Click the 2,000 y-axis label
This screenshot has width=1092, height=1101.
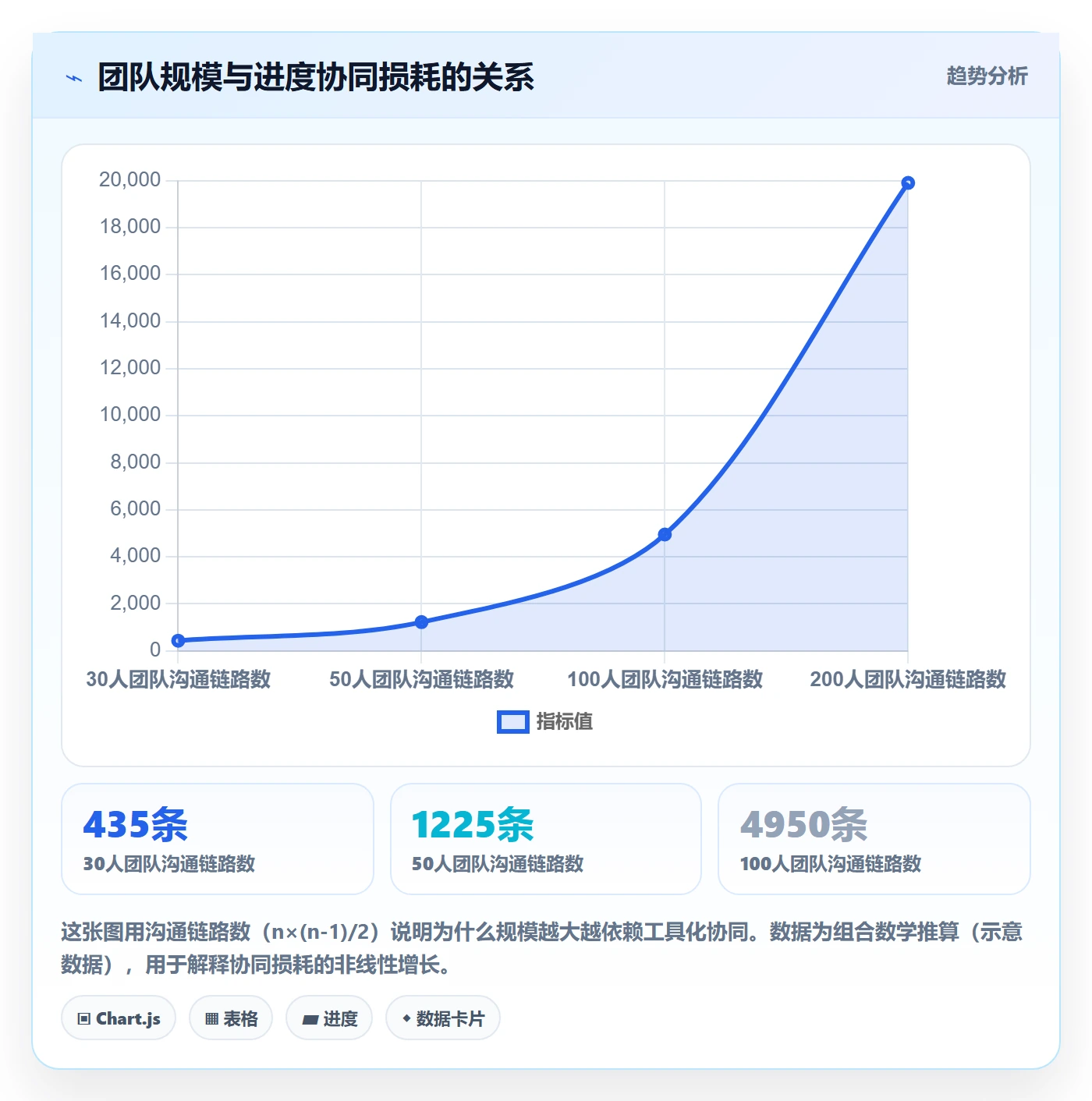point(135,603)
